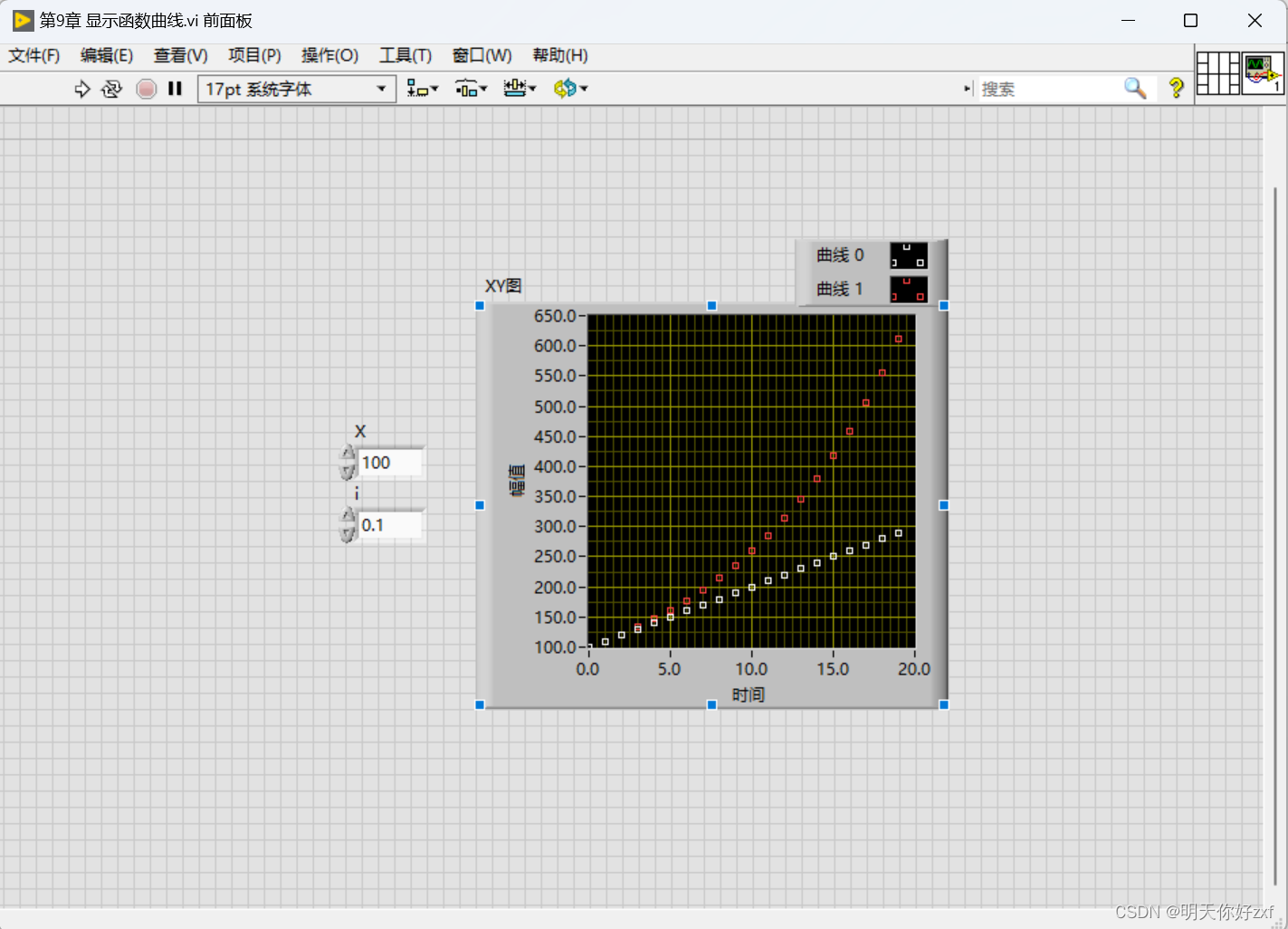Click the Run Continuously icon
This screenshot has height=929, width=1288.
(111, 88)
